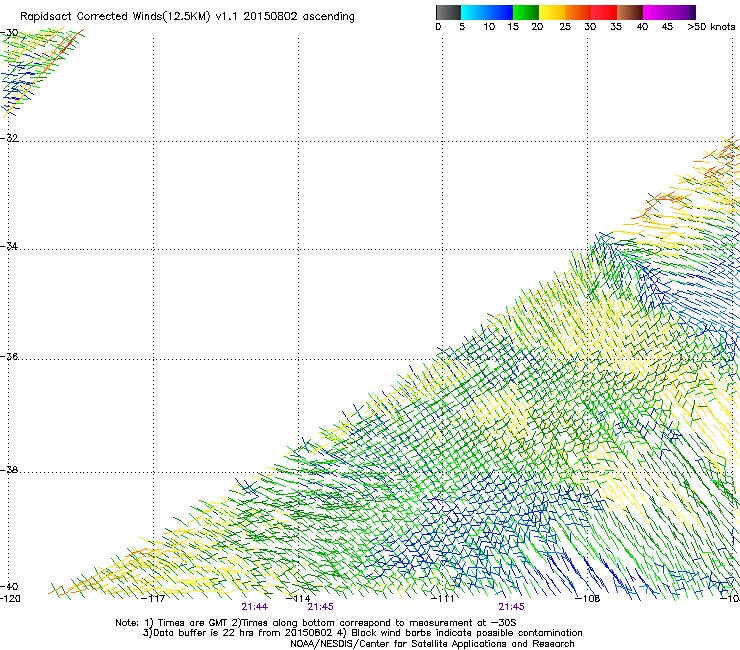Pick the brown 35–40 knots color bar segment
Screen dimensions: 740x650
click(630, 12)
